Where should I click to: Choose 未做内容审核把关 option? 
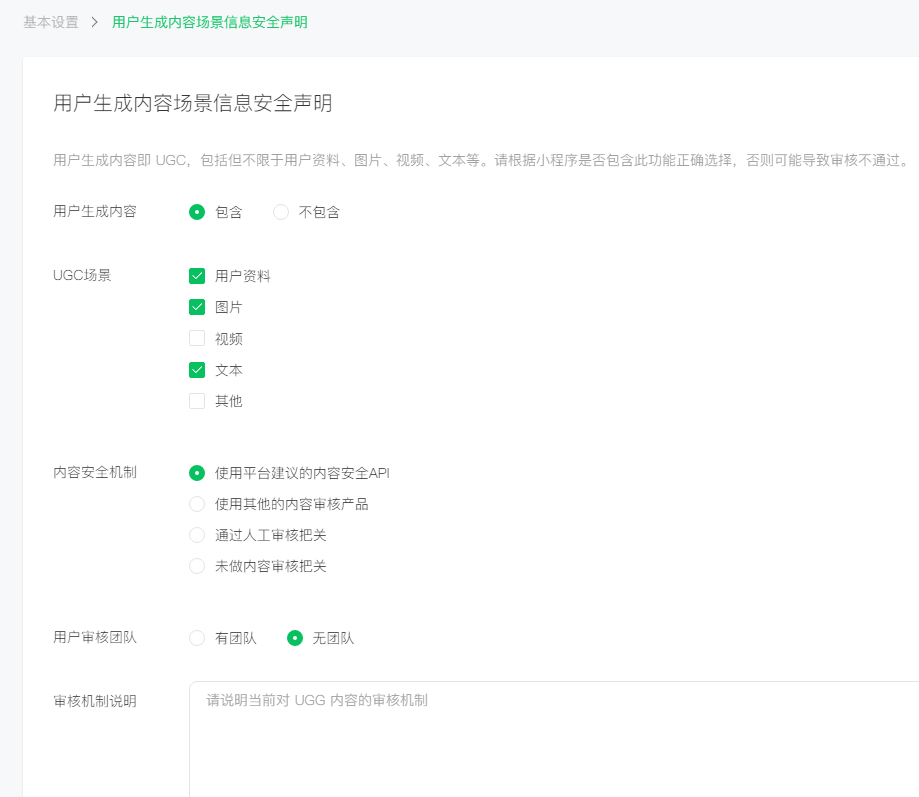(197, 566)
